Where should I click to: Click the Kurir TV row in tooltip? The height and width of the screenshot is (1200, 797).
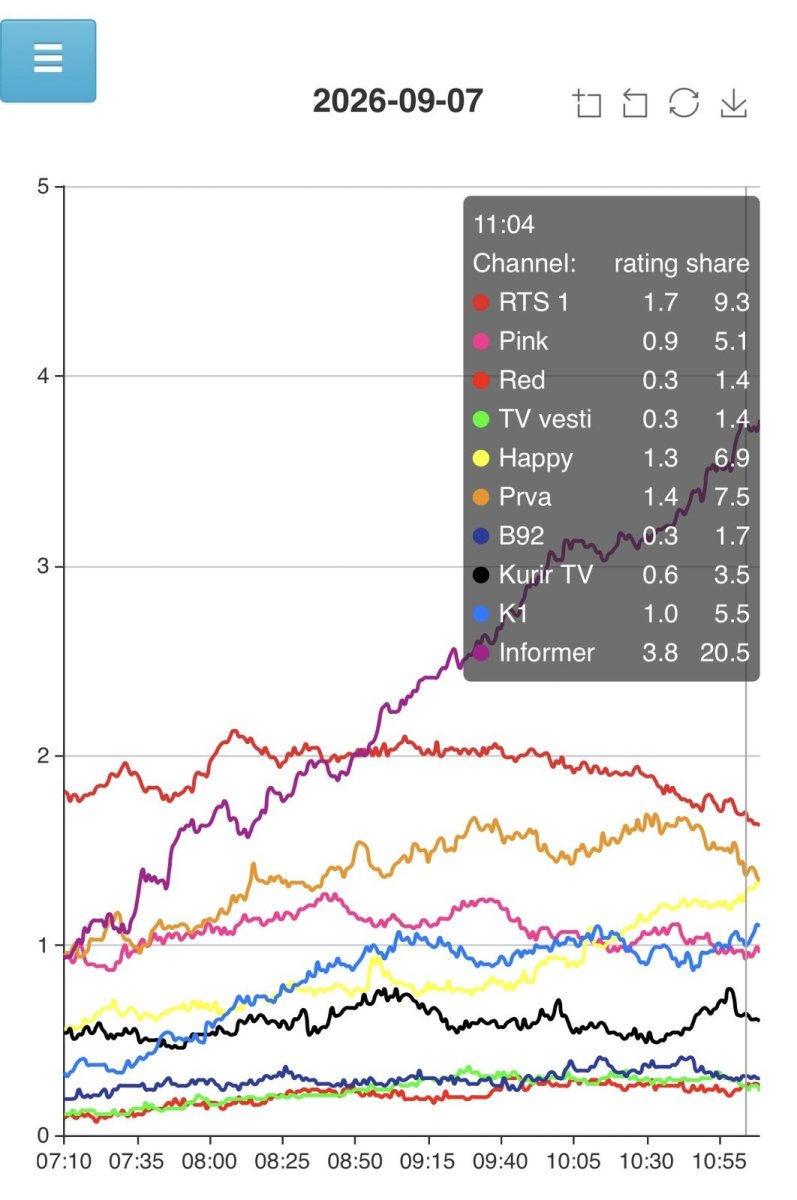point(611,575)
